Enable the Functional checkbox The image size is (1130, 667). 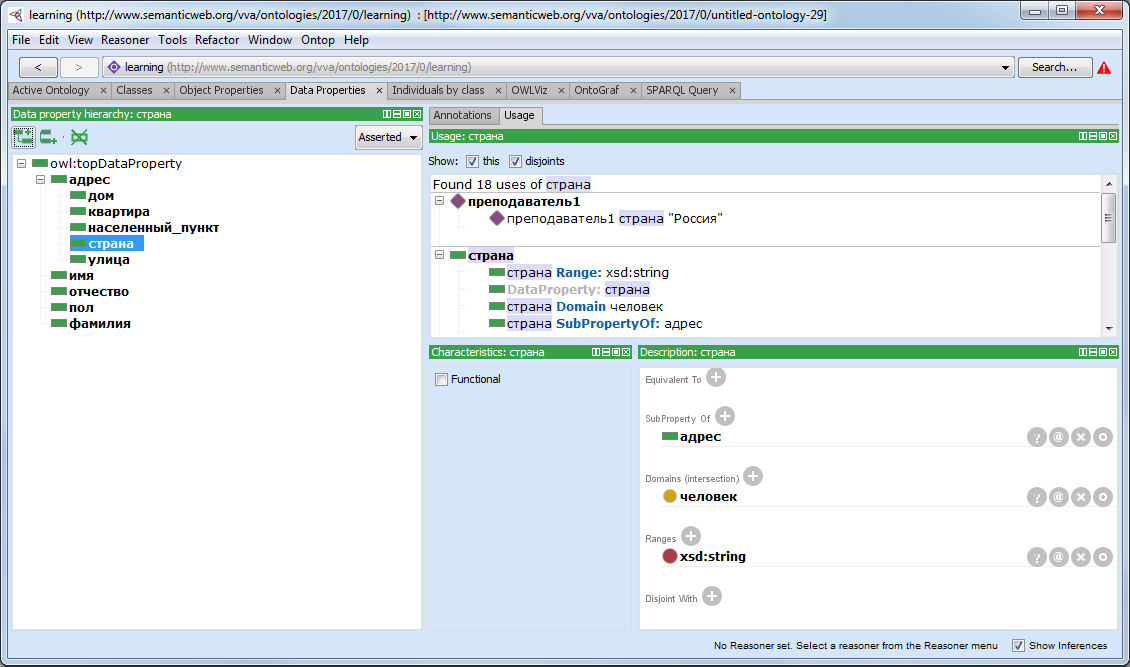tap(441, 380)
